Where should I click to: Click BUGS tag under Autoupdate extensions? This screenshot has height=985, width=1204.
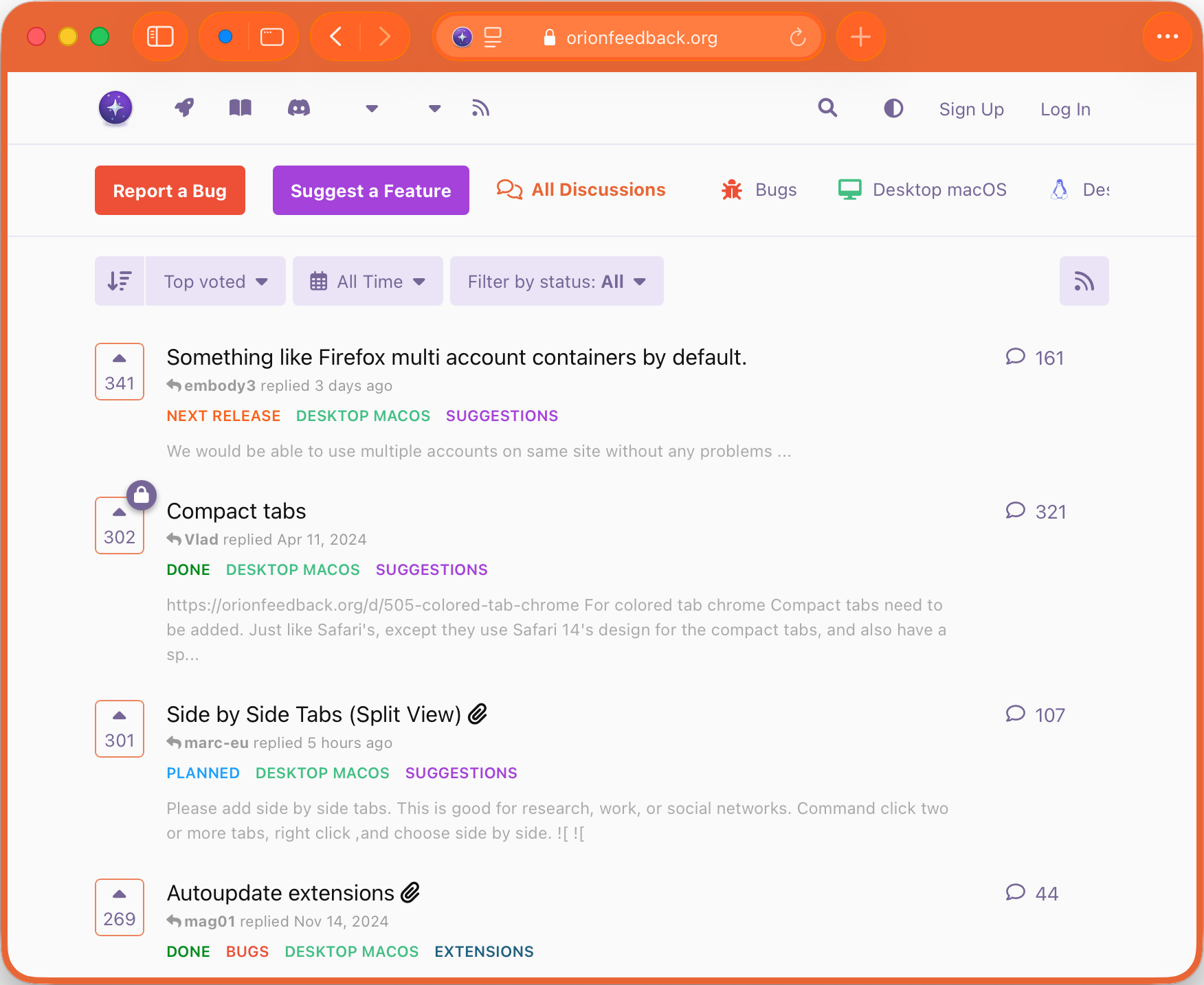click(247, 951)
